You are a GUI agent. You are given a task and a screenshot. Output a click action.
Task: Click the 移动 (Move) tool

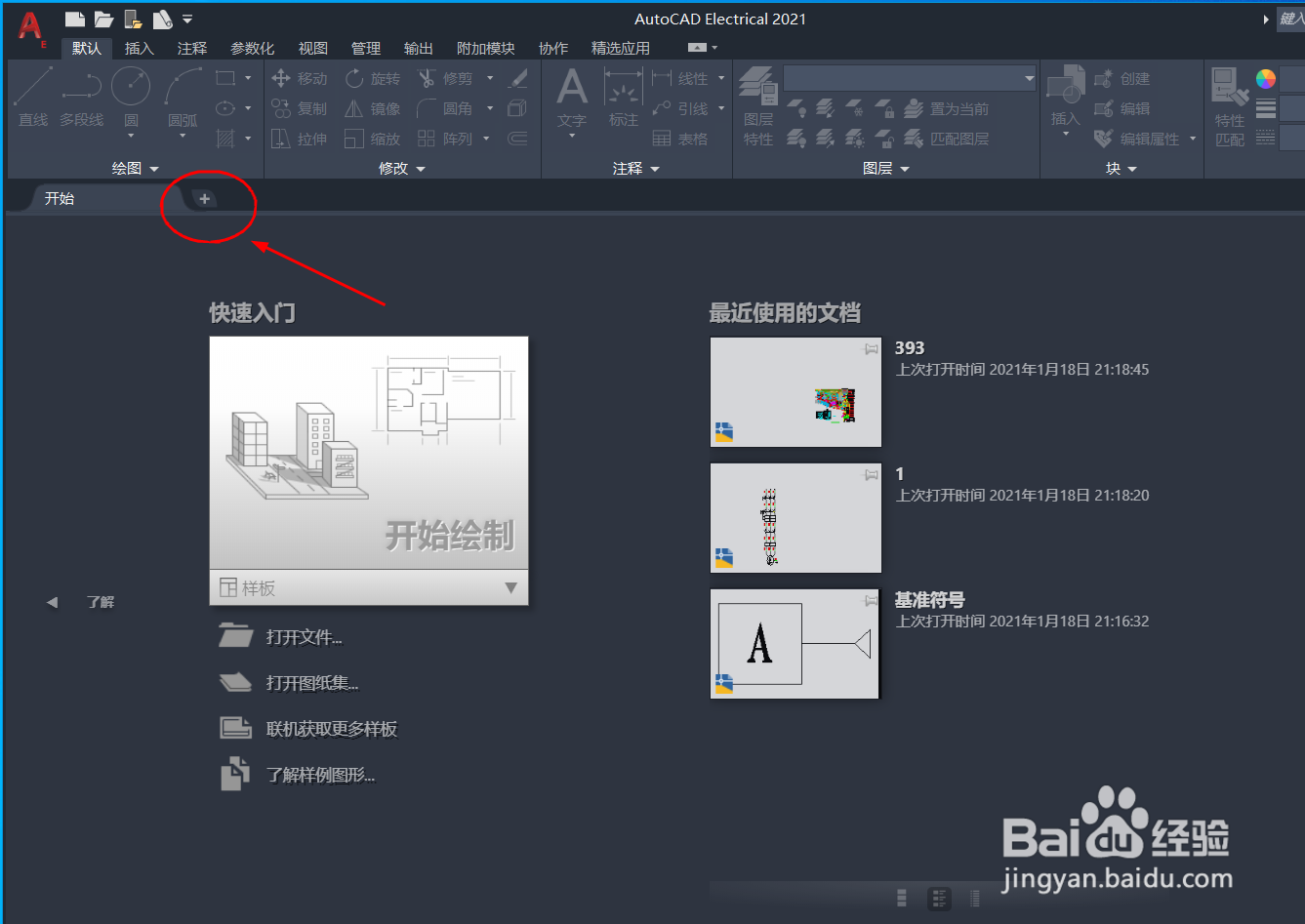click(x=300, y=78)
